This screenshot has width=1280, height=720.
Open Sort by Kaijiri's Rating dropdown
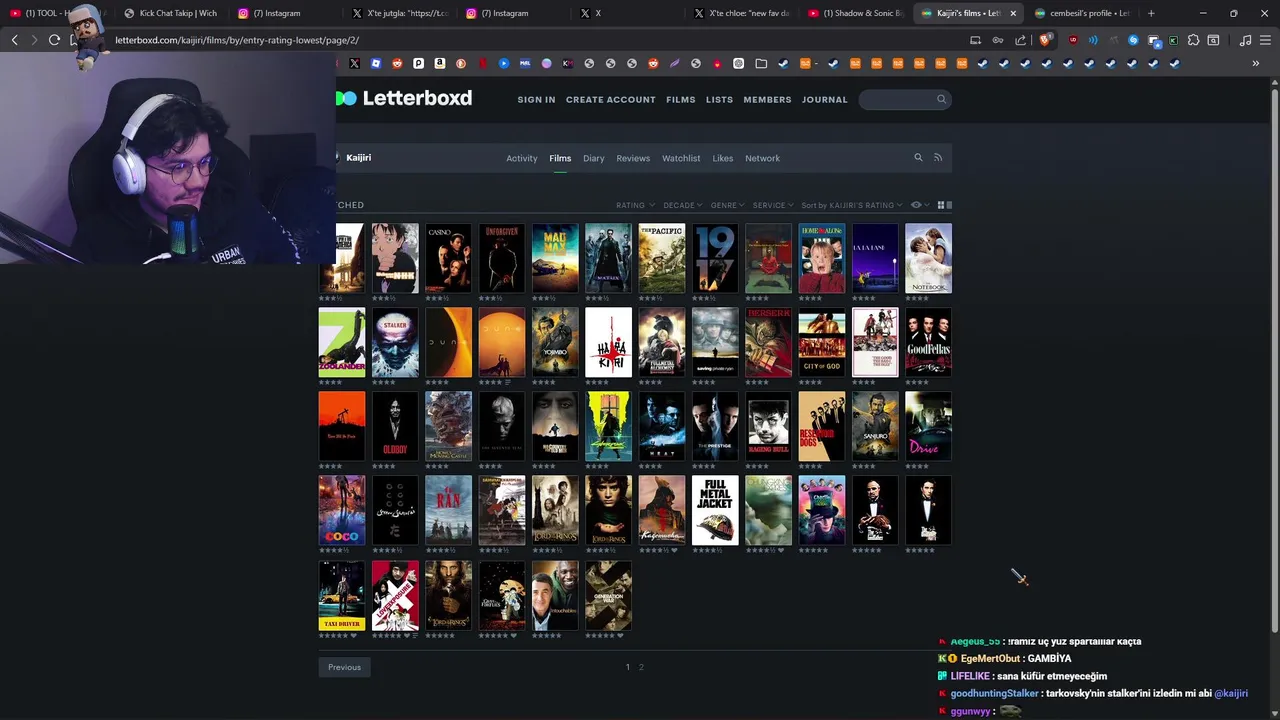tap(851, 205)
